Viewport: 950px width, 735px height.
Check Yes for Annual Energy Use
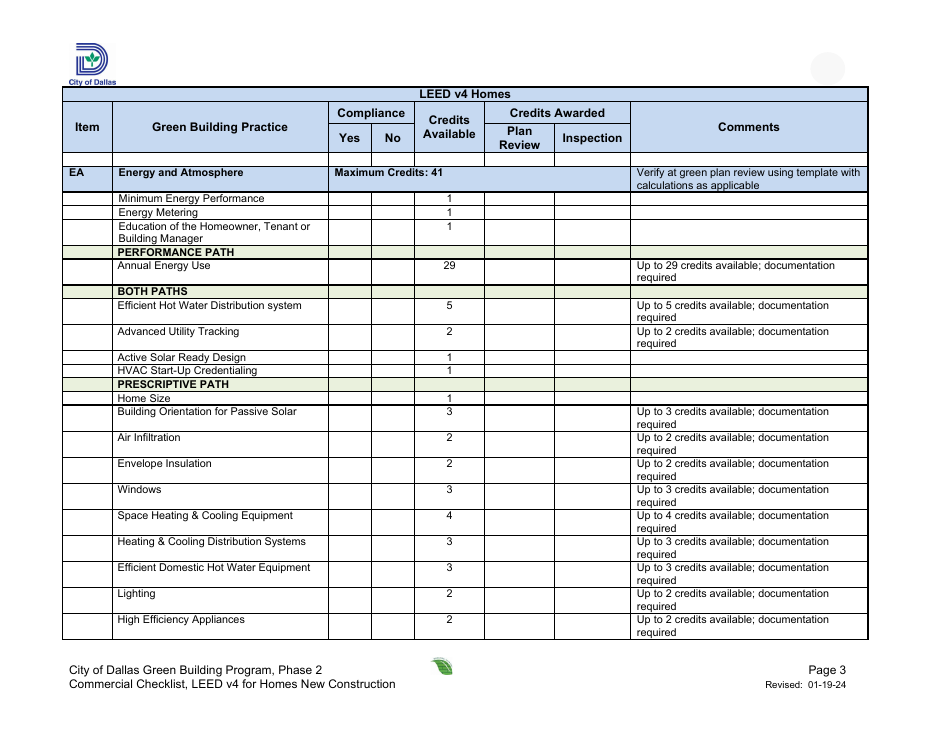point(349,271)
